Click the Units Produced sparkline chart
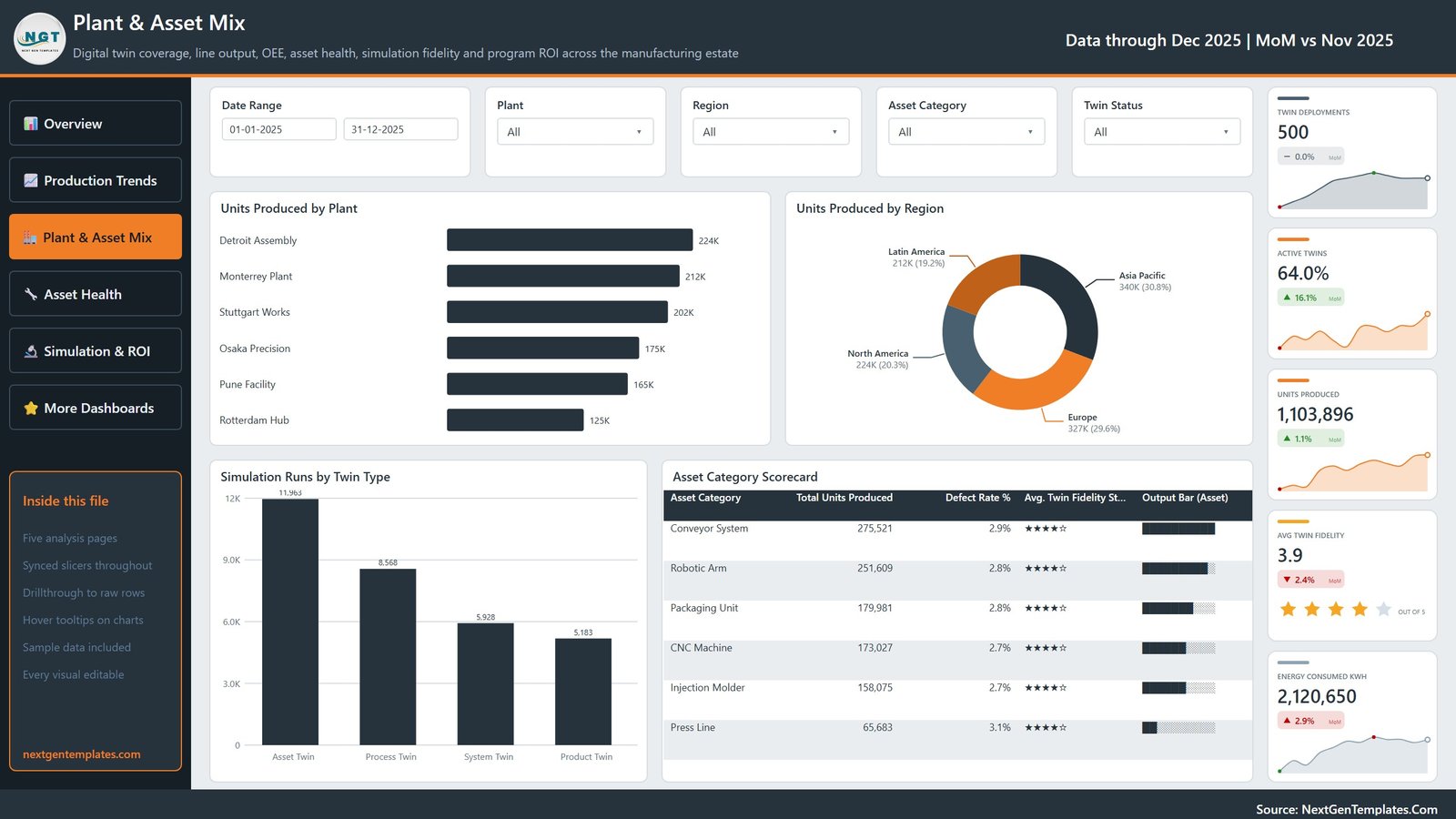1456x819 pixels. [x=1353, y=472]
